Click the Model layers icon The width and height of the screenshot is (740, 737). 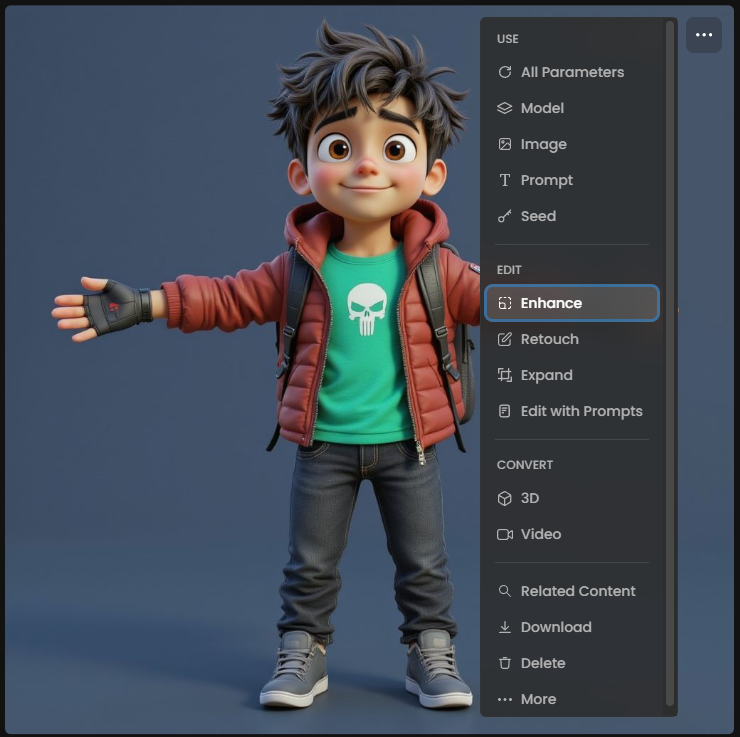[505, 108]
